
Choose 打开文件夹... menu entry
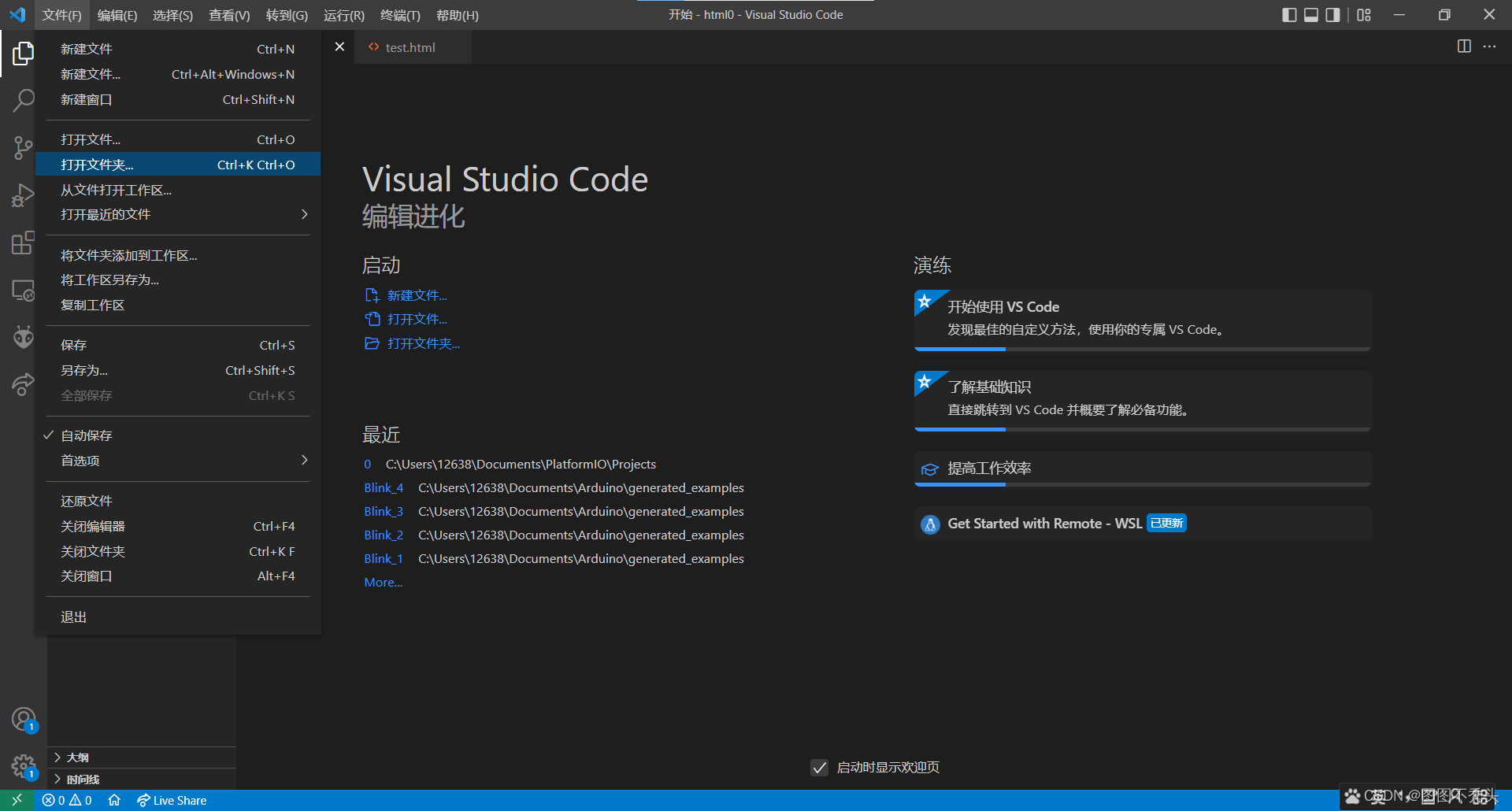[x=178, y=165]
